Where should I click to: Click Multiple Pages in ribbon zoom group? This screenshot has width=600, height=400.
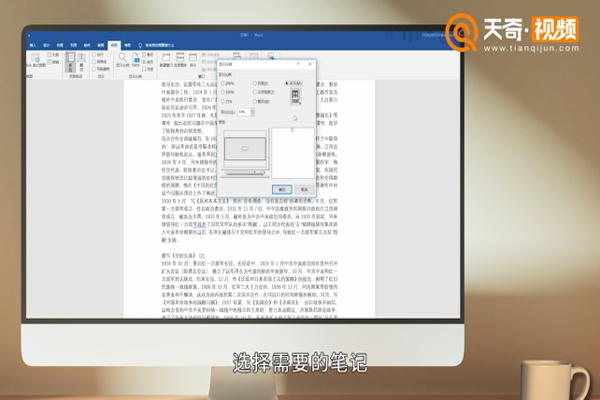[x=148, y=62]
